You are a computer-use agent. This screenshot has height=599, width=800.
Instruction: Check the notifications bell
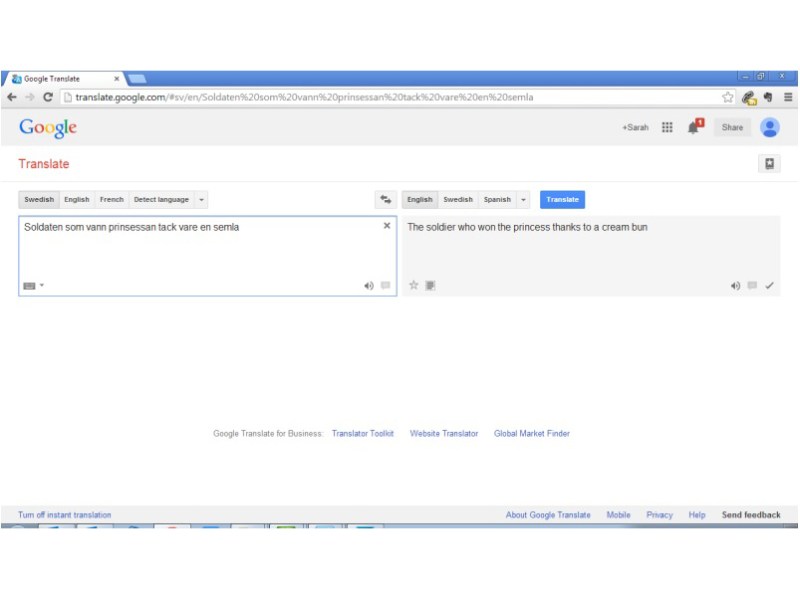(x=693, y=127)
